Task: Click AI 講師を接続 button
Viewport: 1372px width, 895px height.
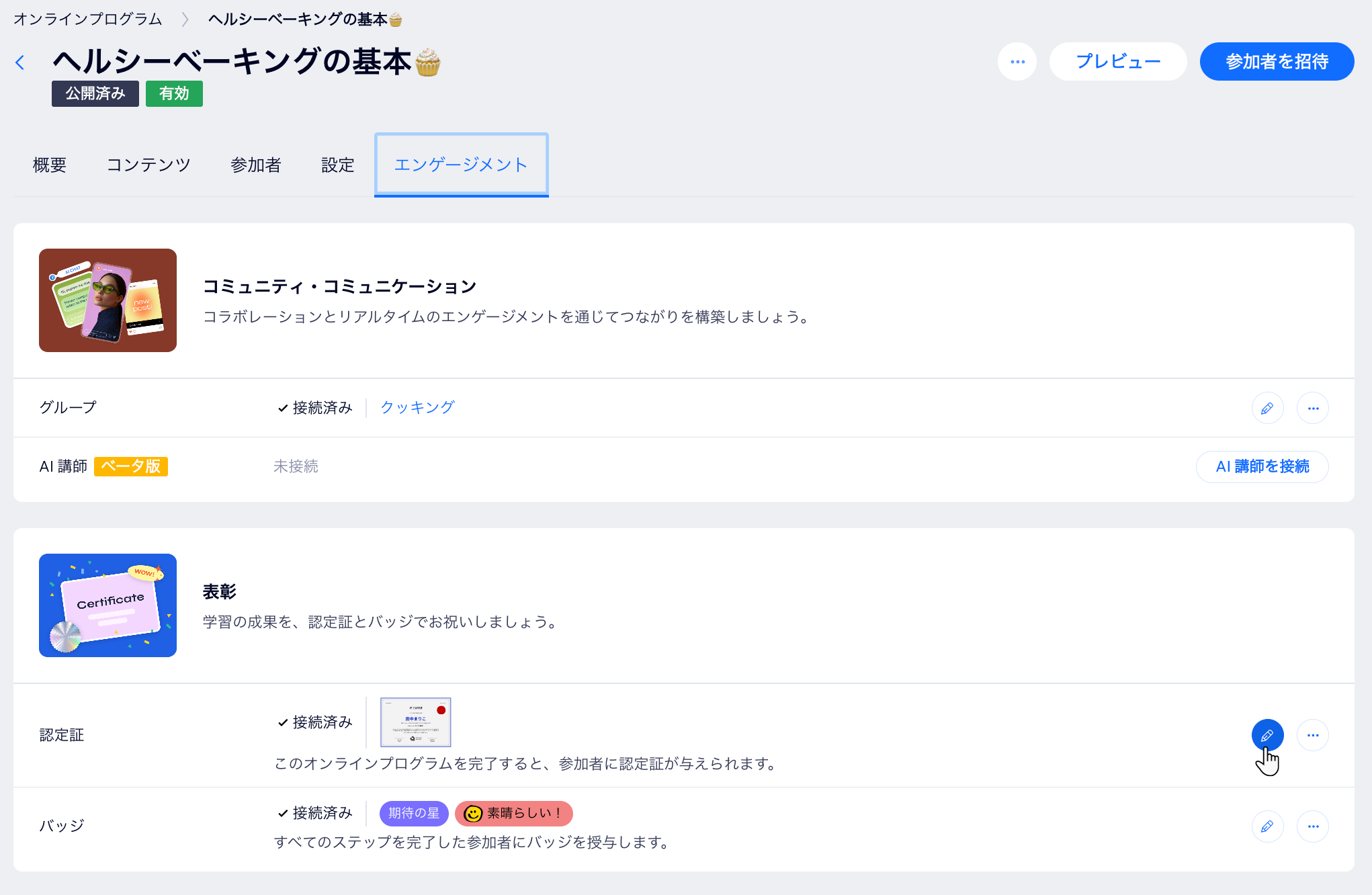Action: pos(1262,466)
